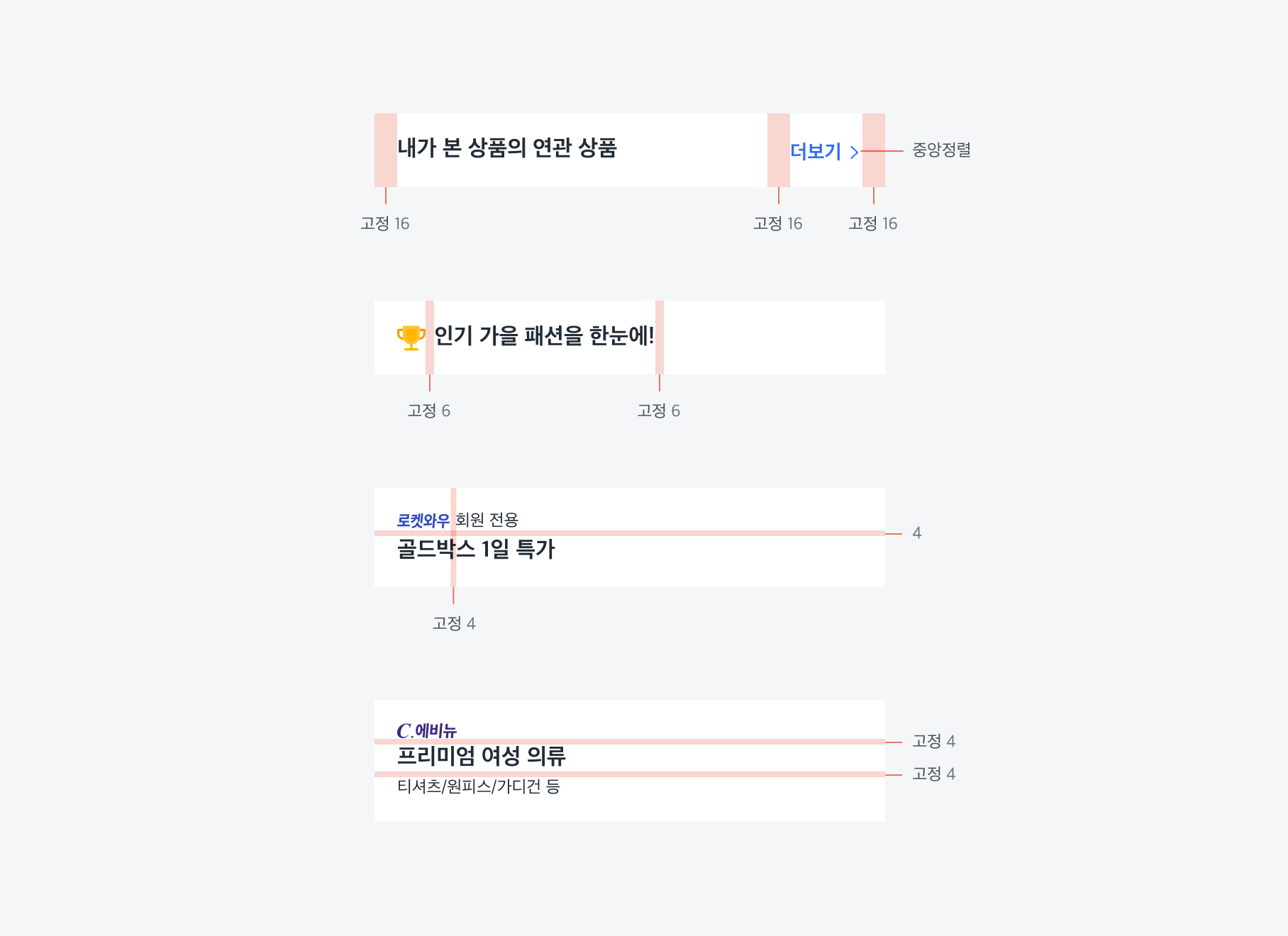This screenshot has height=936, width=1288.
Task: Click the "고정 6" label below the trophy
Action: point(429,411)
